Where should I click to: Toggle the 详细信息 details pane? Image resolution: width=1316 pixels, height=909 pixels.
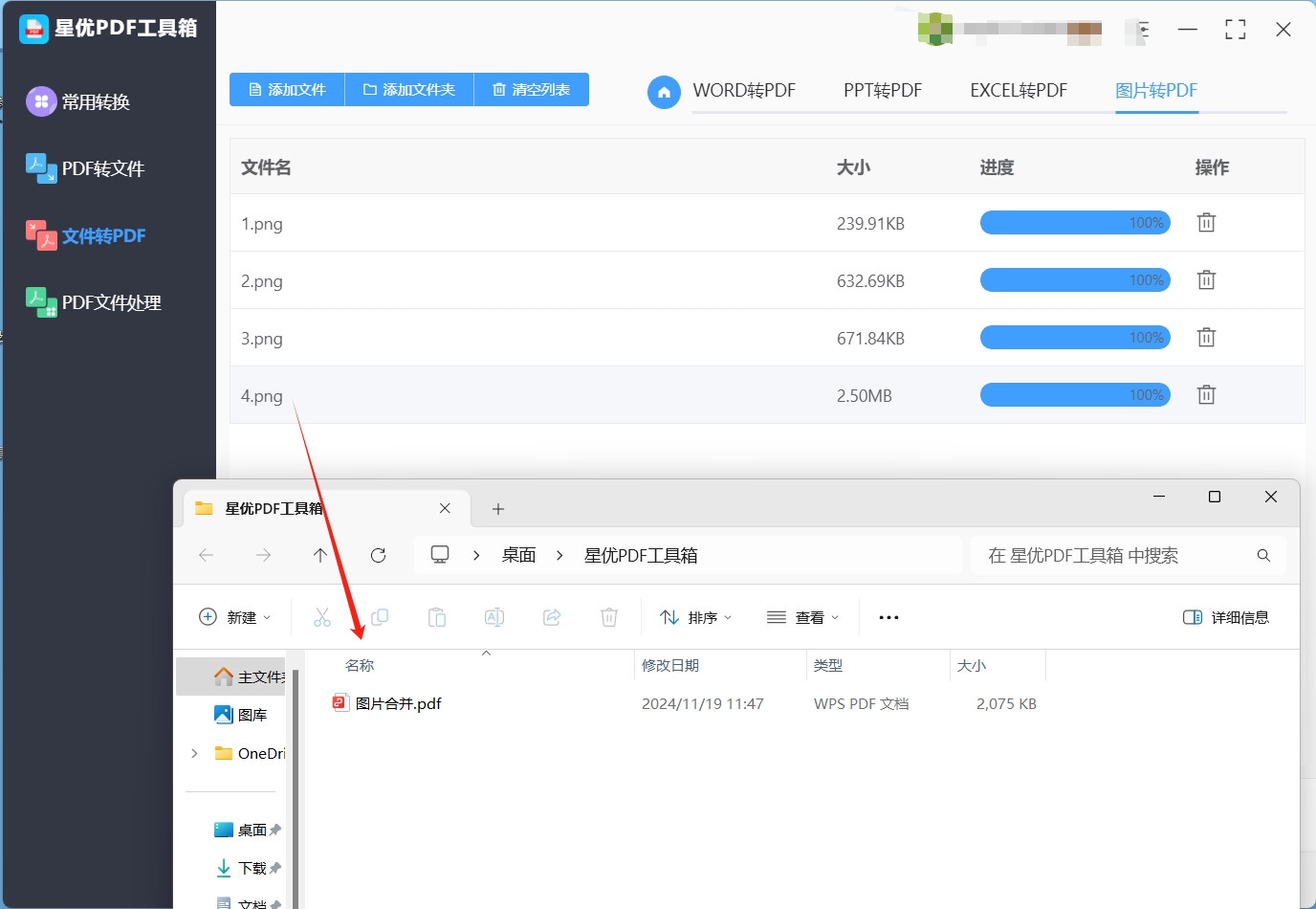click(x=1226, y=617)
